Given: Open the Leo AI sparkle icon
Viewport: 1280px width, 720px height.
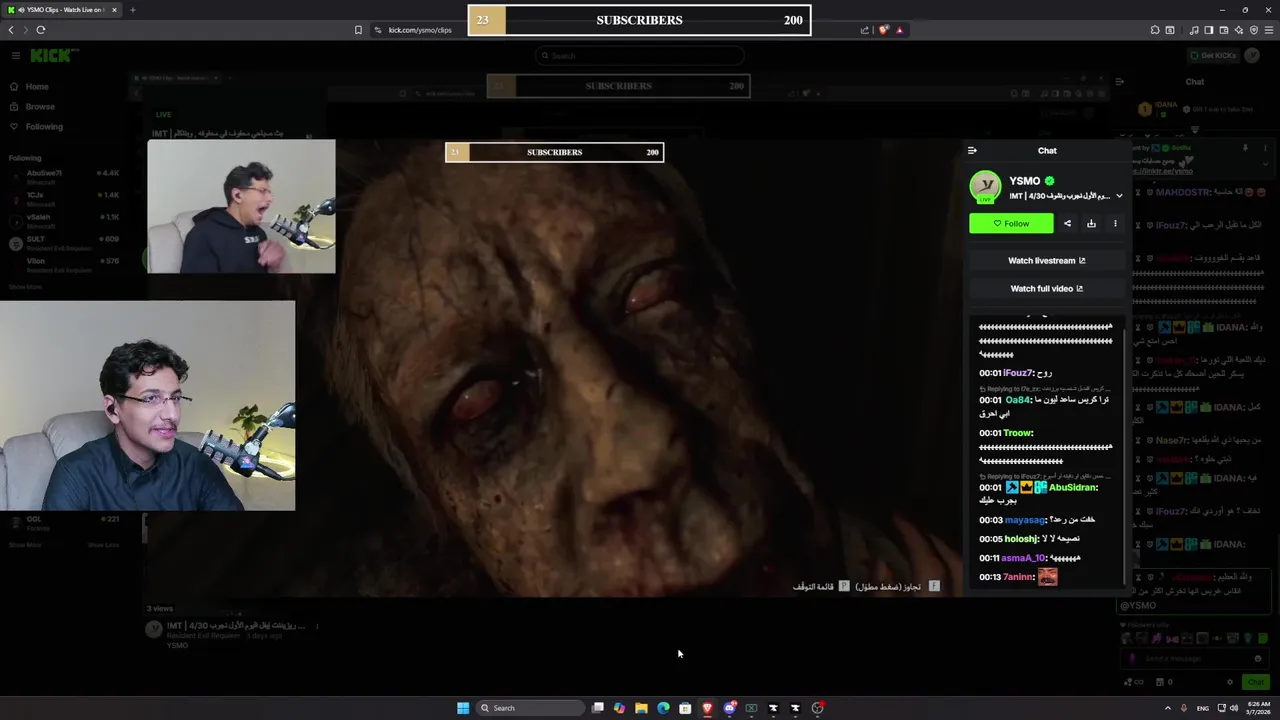Looking at the screenshot, I should click(1239, 30).
